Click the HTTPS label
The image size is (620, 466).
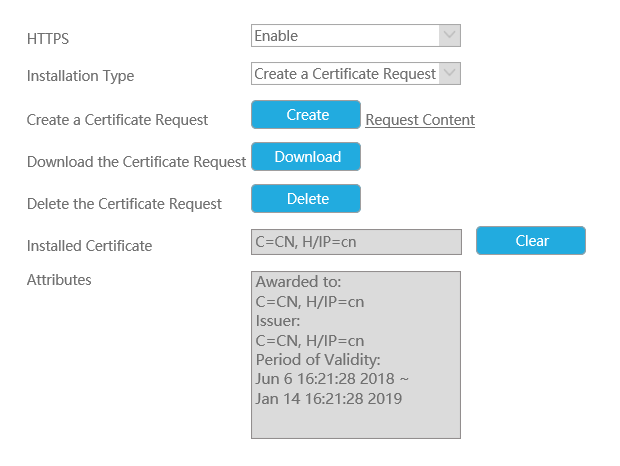48,39
